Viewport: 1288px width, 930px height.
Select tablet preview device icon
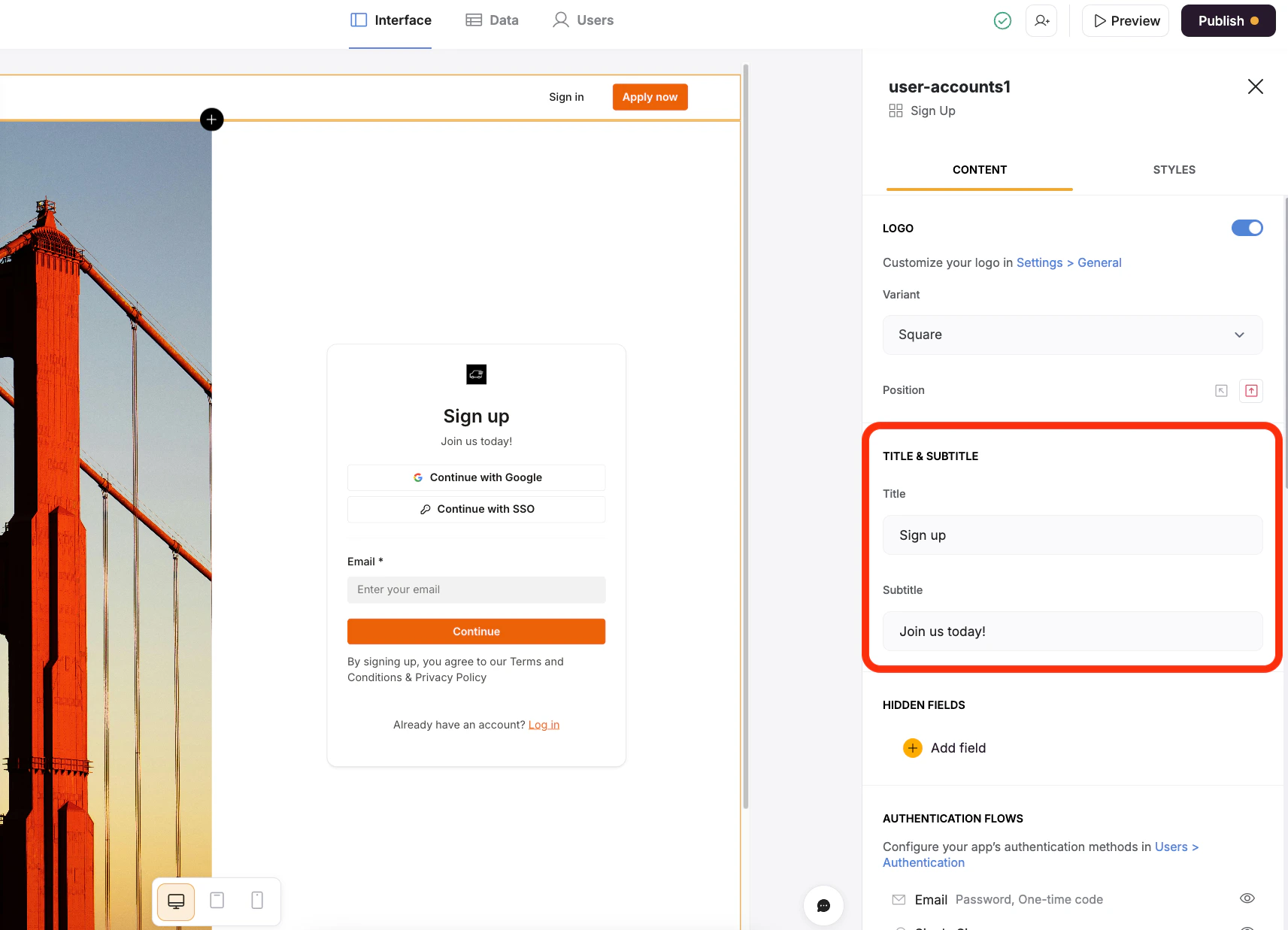coord(217,901)
